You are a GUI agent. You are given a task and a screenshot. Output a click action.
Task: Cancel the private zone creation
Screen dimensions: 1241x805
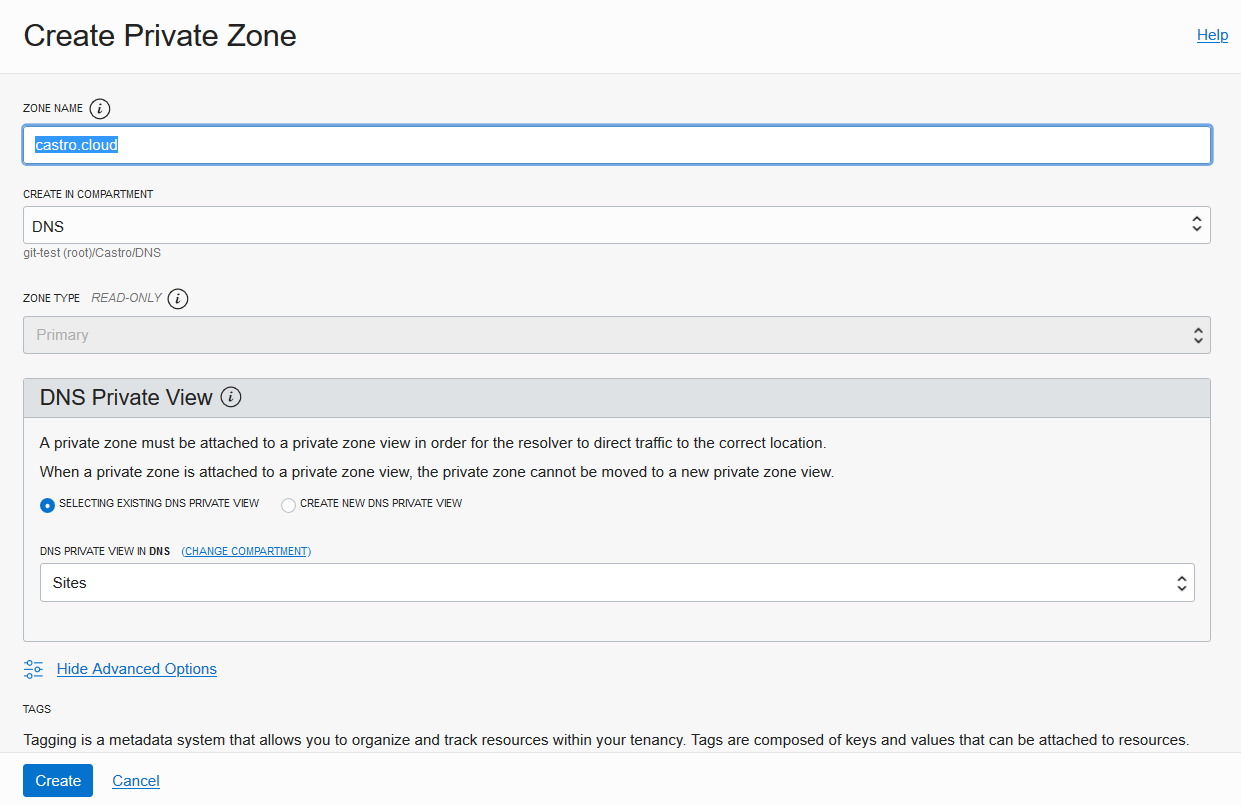pos(136,781)
